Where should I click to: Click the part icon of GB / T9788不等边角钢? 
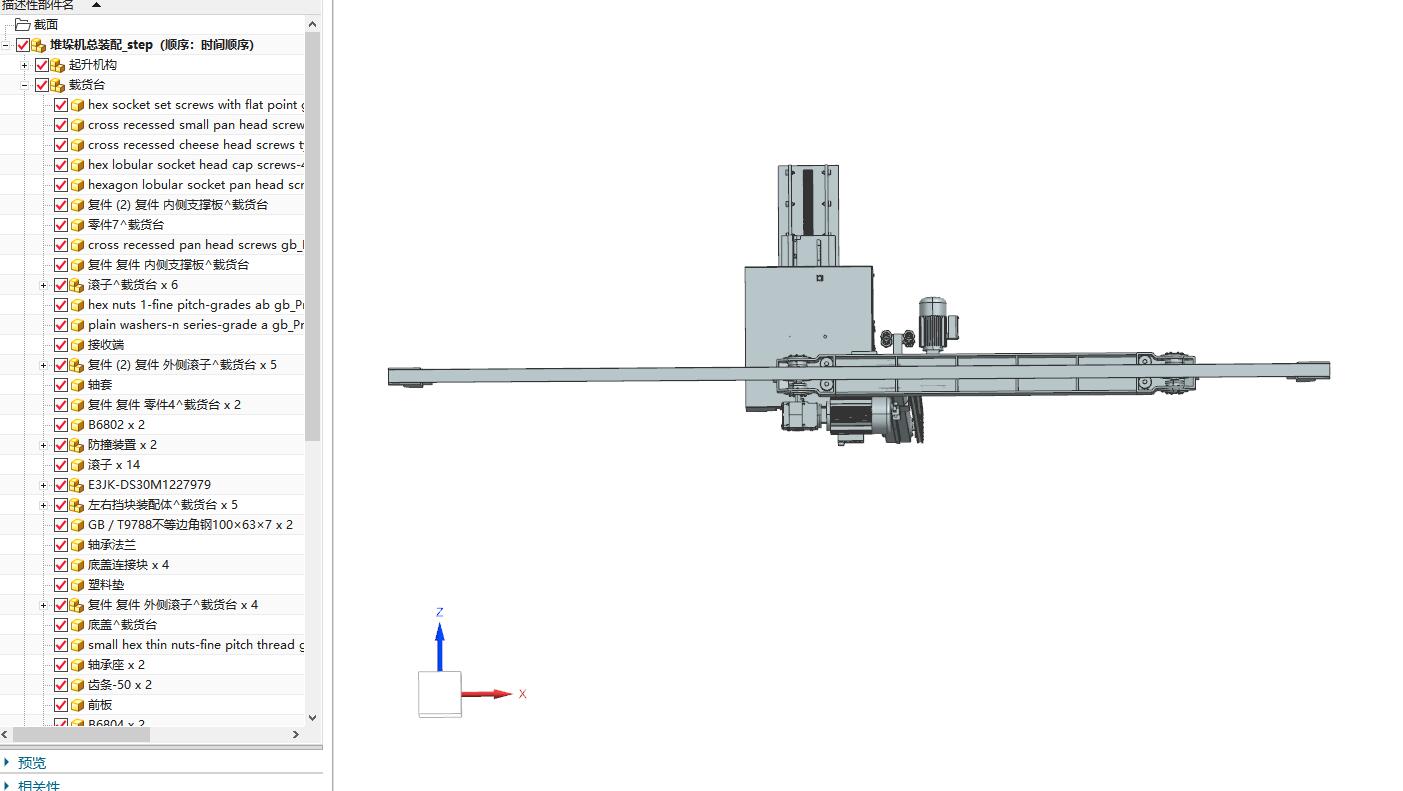pyautogui.click(x=77, y=525)
